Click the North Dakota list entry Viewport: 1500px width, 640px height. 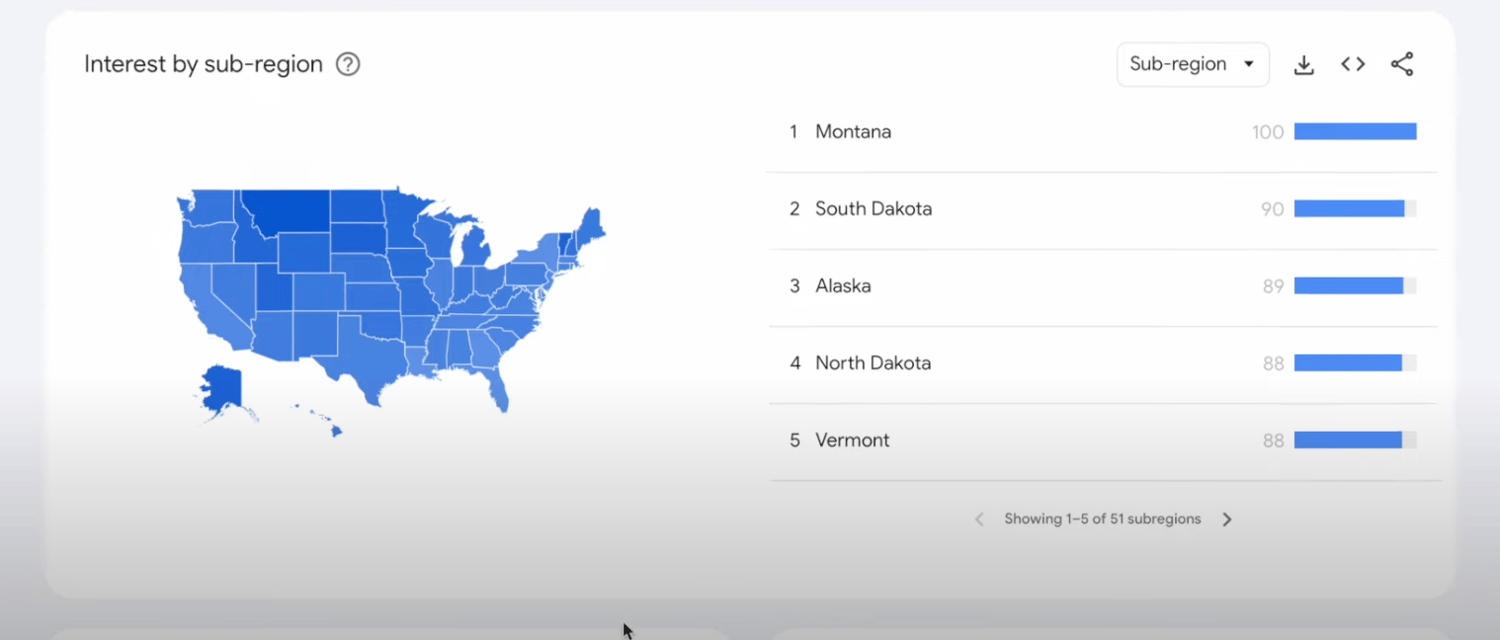point(873,362)
